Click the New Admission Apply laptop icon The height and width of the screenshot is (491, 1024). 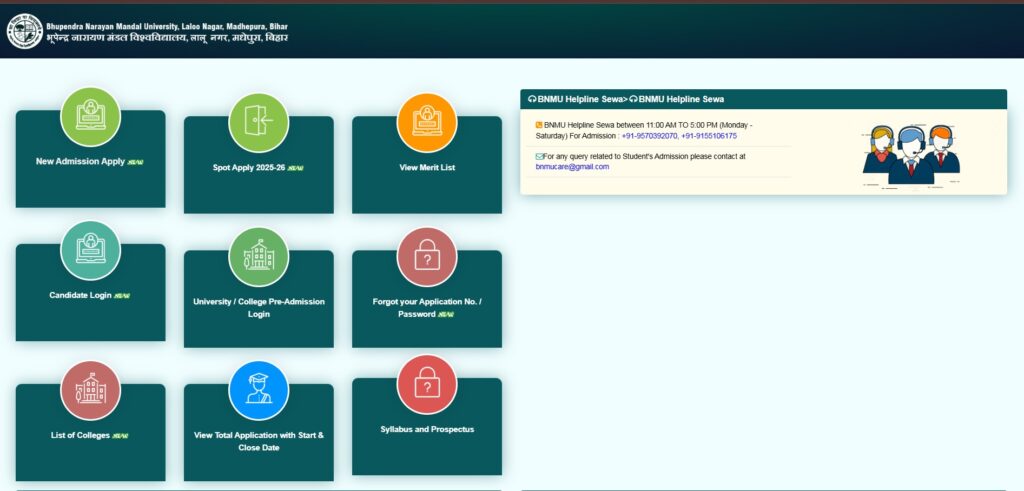[x=90, y=116]
